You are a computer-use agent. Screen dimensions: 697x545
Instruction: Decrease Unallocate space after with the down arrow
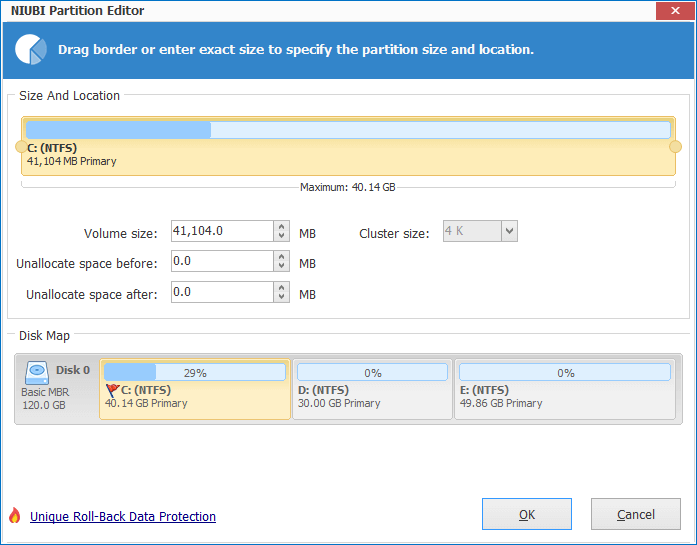click(x=281, y=297)
